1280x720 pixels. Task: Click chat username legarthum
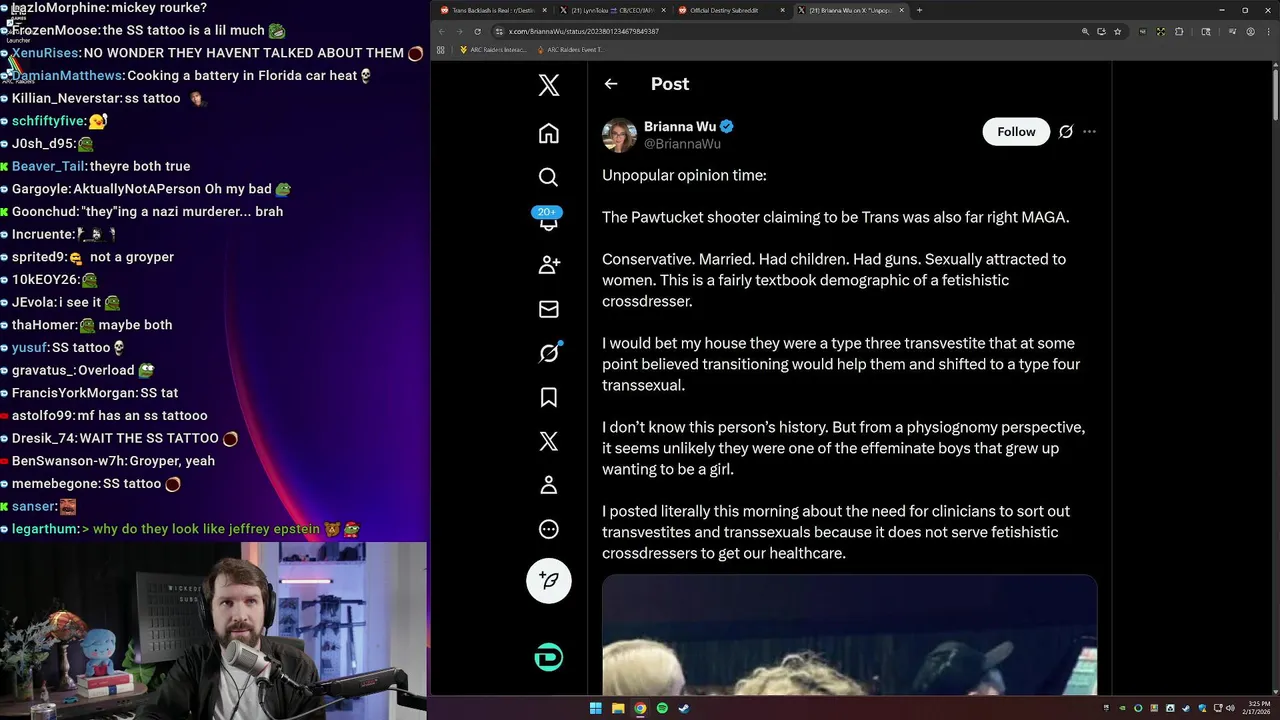pyautogui.click(x=45, y=529)
